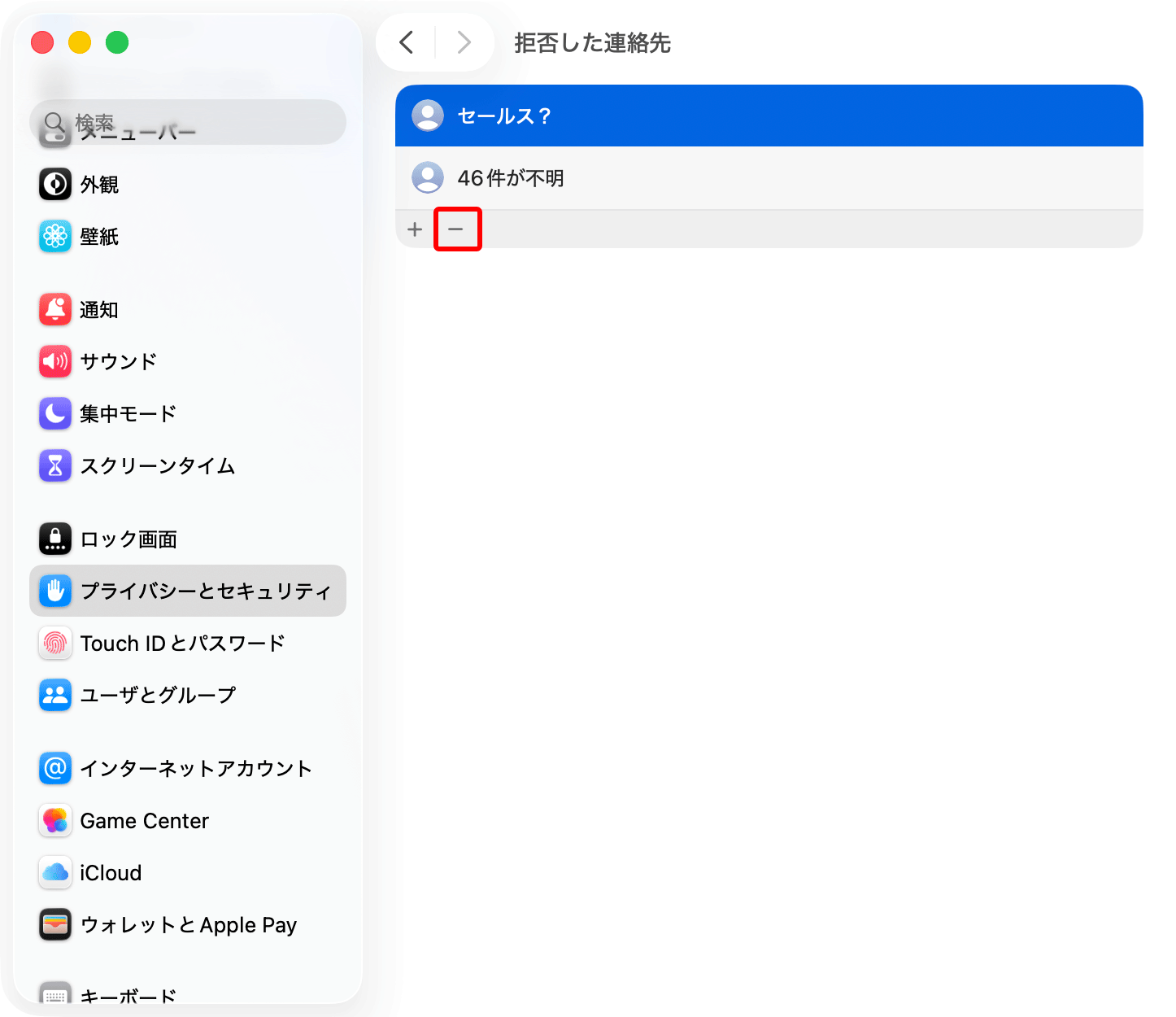Go back using the left chevron arrow
This screenshot has width=1176, height=1017.
407,42
